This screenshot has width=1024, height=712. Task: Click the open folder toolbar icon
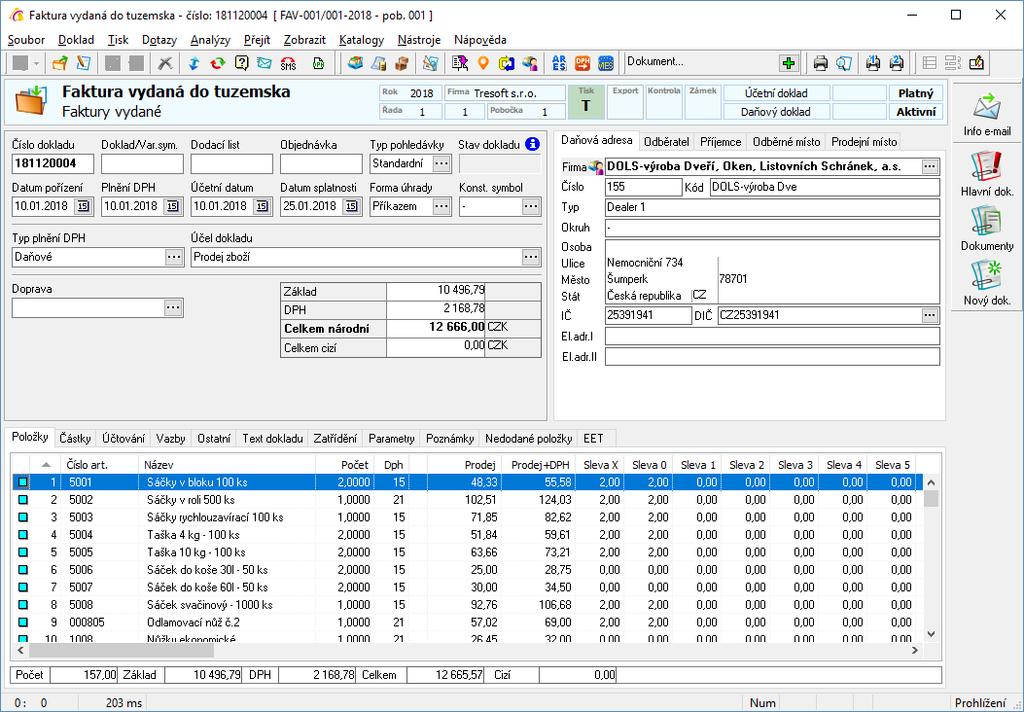coord(60,63)
